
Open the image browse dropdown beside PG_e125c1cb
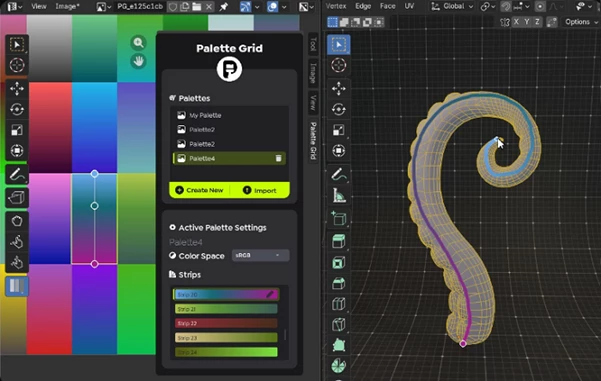click(104, 7)
